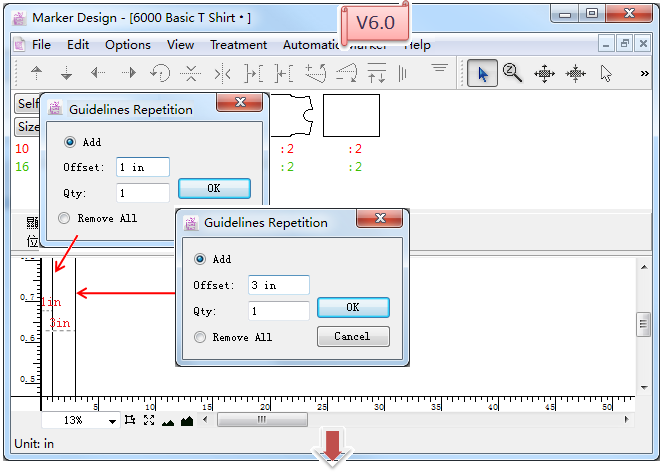Open the 13% zoom dropdown
This screenshot has height=473, width=662.
point(114,421)
